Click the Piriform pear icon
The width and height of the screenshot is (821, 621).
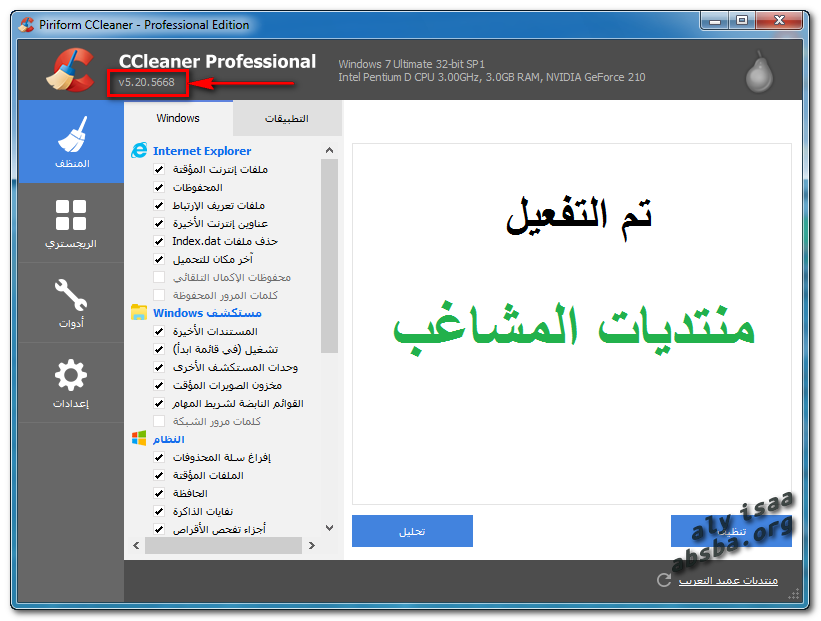[x=761, y=71]
